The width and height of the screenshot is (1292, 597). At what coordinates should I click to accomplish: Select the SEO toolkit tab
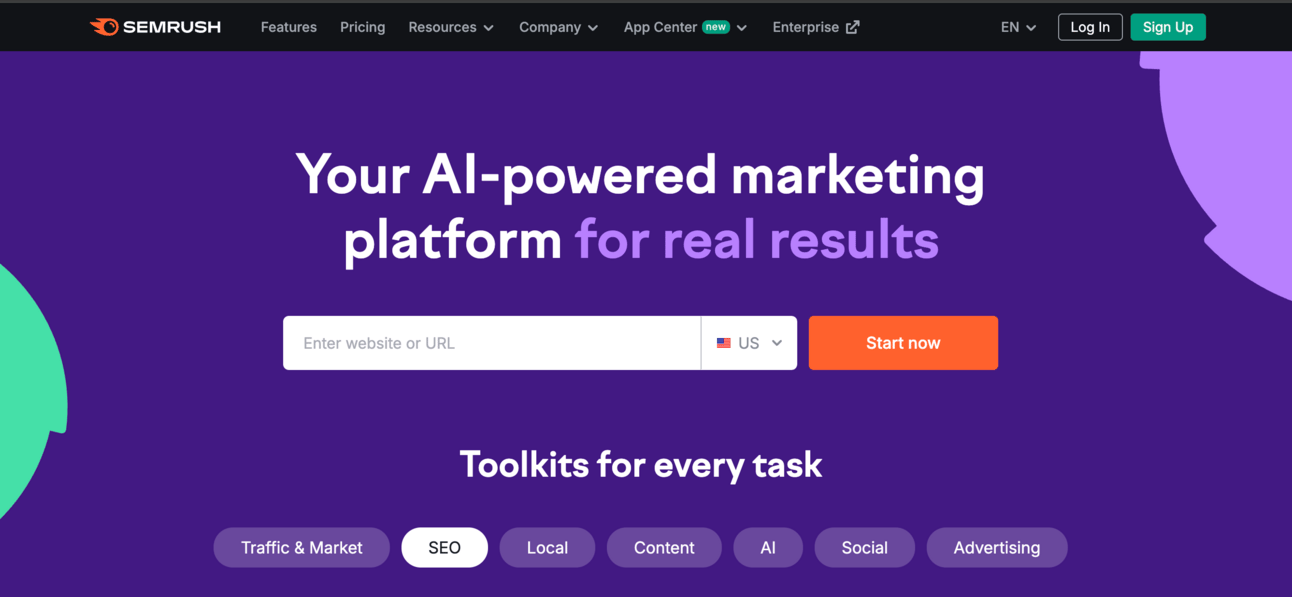445,548
